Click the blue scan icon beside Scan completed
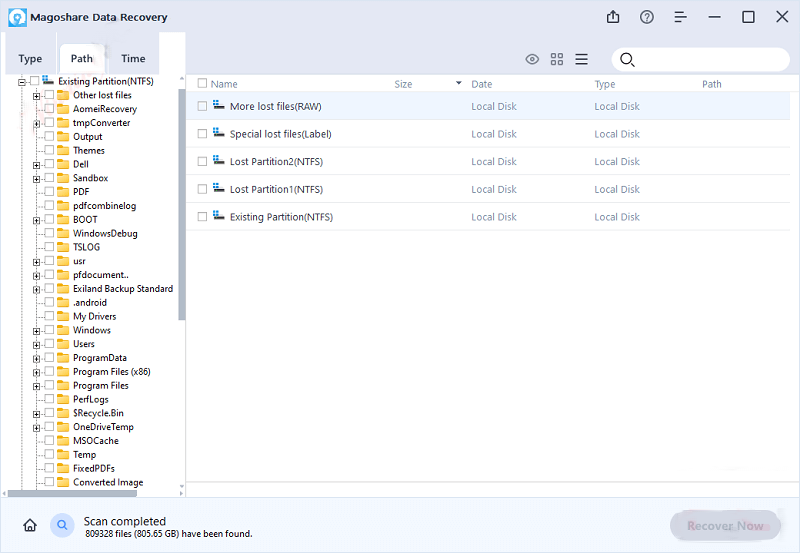Viewport: 800px width, 553px height. click(62, 525)
